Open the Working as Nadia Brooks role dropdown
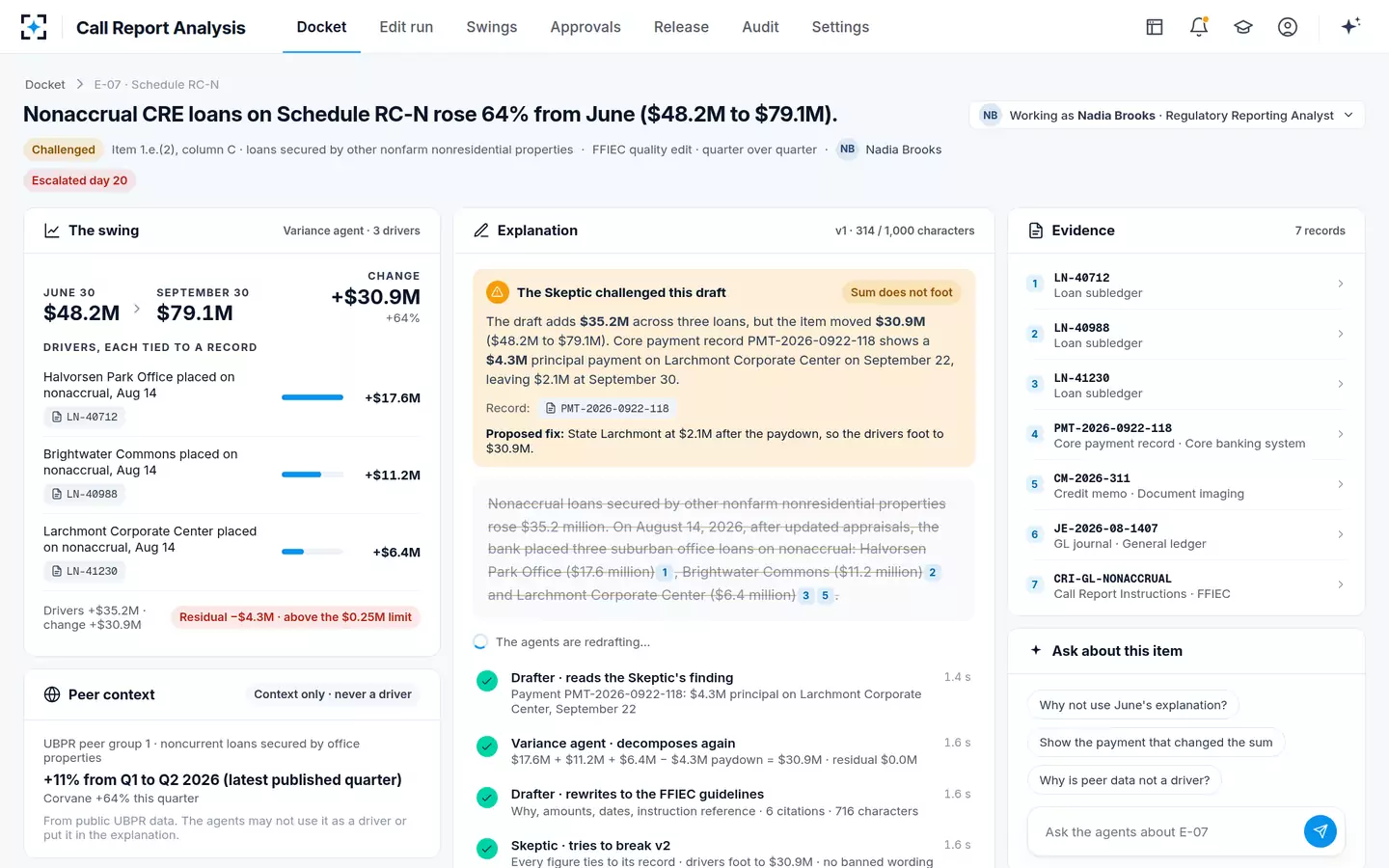This screenshot has width=1389, height=868. (1167, 115)
